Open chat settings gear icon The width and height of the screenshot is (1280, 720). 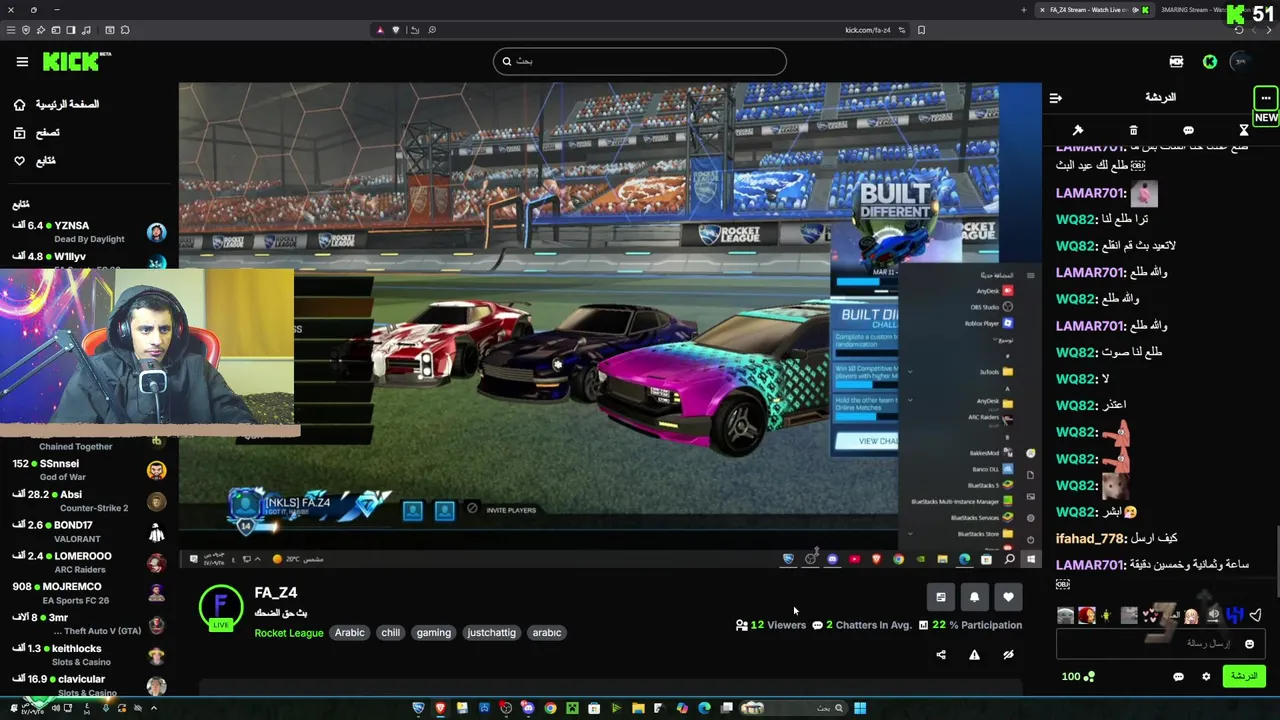pos(1206,677)
